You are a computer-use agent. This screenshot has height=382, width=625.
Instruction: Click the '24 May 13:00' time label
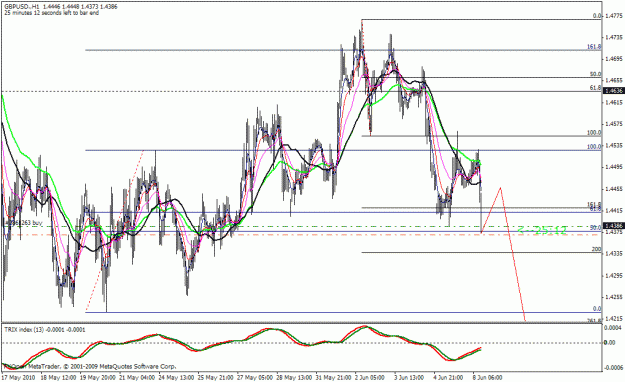tap(176, 377)
